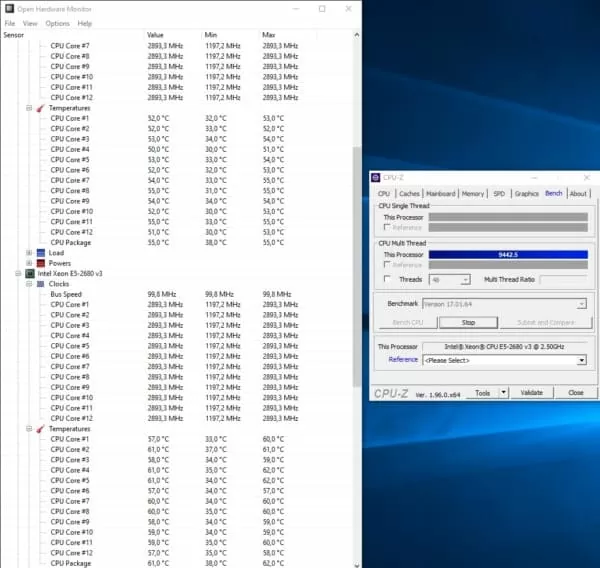Click the single thread This Processor progress bar

(x=508, y=217)
